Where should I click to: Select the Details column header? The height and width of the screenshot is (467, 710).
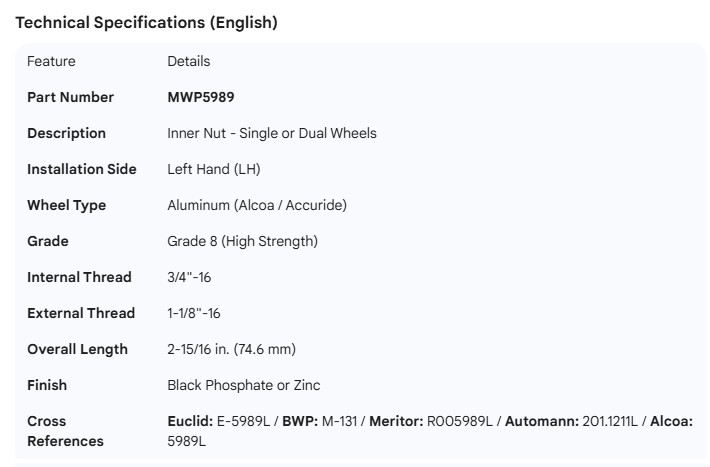pyautogui.click(x=189, y=62)
